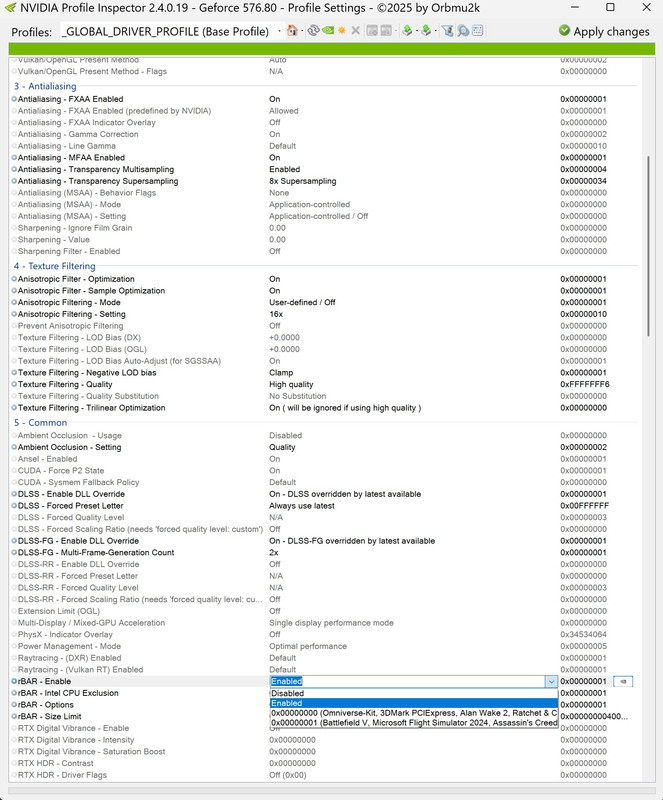Select 'Disabled' in the rBAR dropdown list
The width and height of the screenshot is (663, 800).
point(414,693)
